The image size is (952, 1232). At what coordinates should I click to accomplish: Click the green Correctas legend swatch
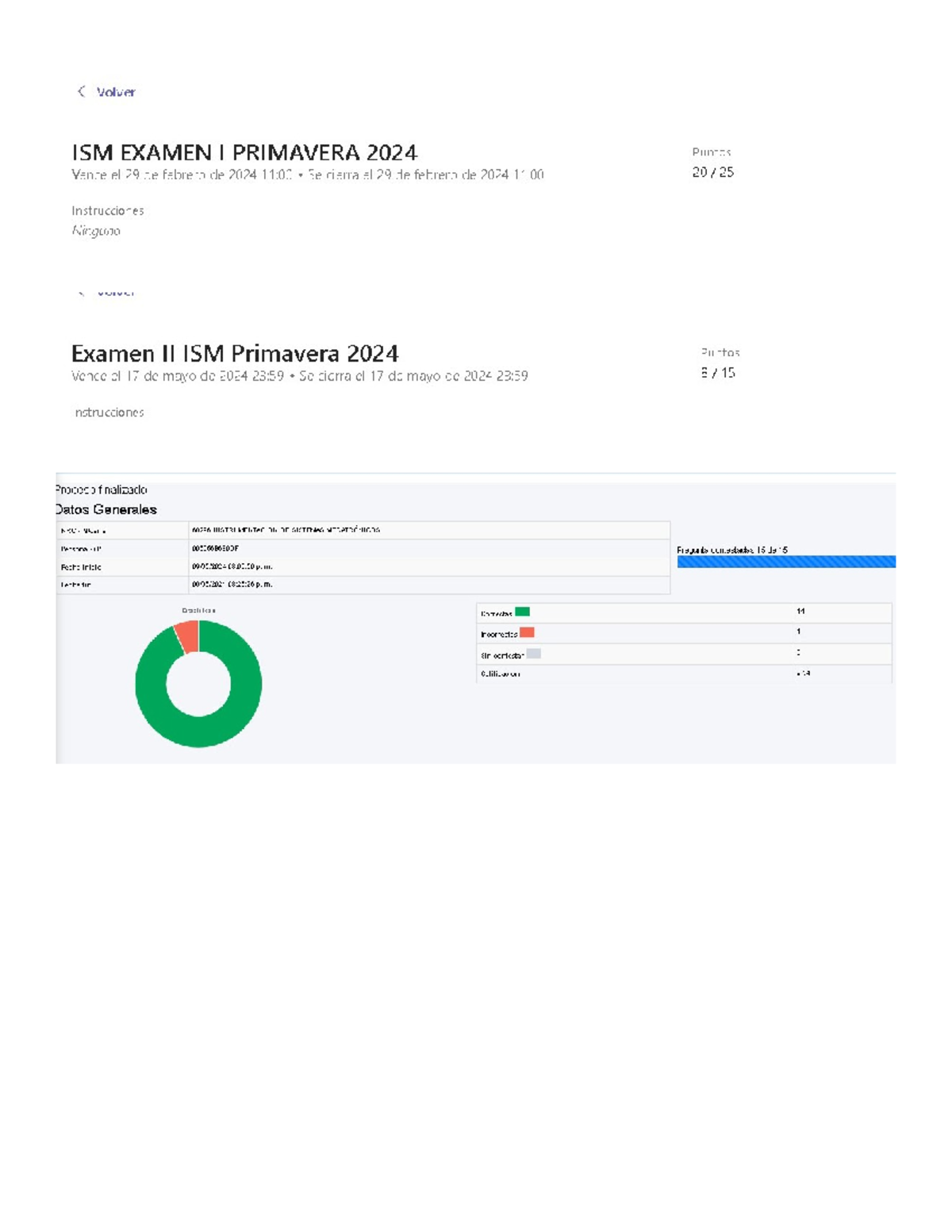pyautogui.click(x=522, y=612)
